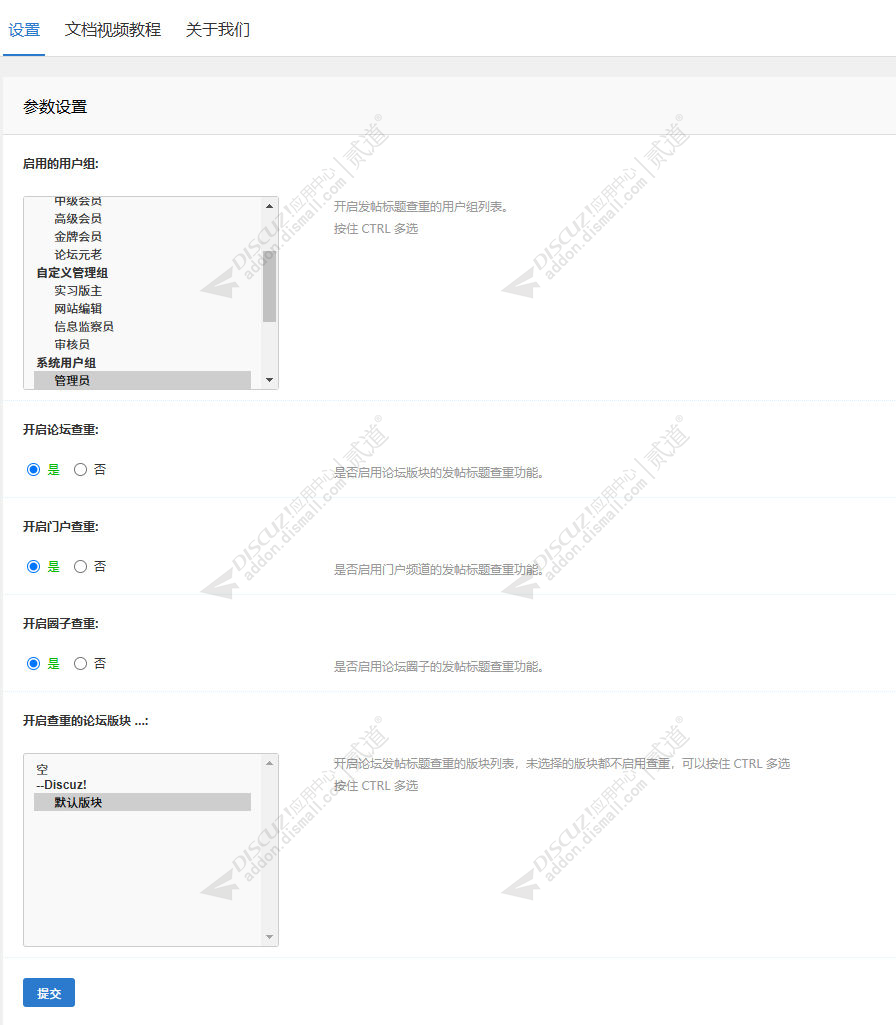Select 论坛元老 in user group list
The image size is (896, 1025).
(142, 254)
